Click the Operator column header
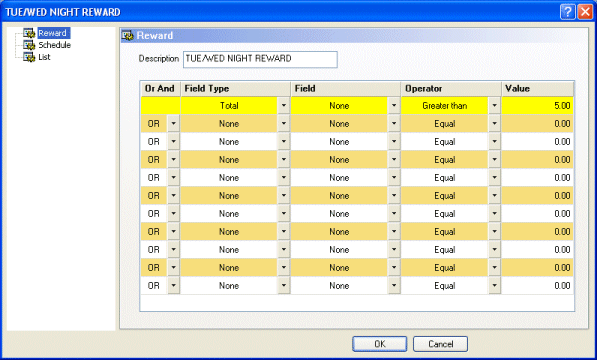This screenshot has width=597, height=360. (x=451, y=89)
